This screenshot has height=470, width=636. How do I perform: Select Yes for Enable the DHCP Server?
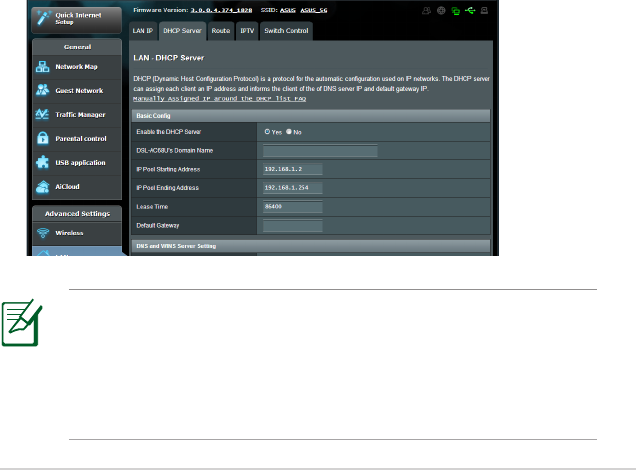click(x=267, y=132)
